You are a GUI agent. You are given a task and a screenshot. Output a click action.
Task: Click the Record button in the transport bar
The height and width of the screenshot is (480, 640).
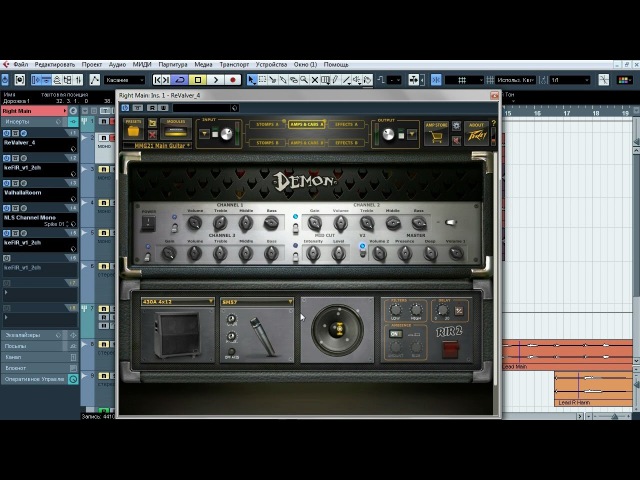coord(233,80)
